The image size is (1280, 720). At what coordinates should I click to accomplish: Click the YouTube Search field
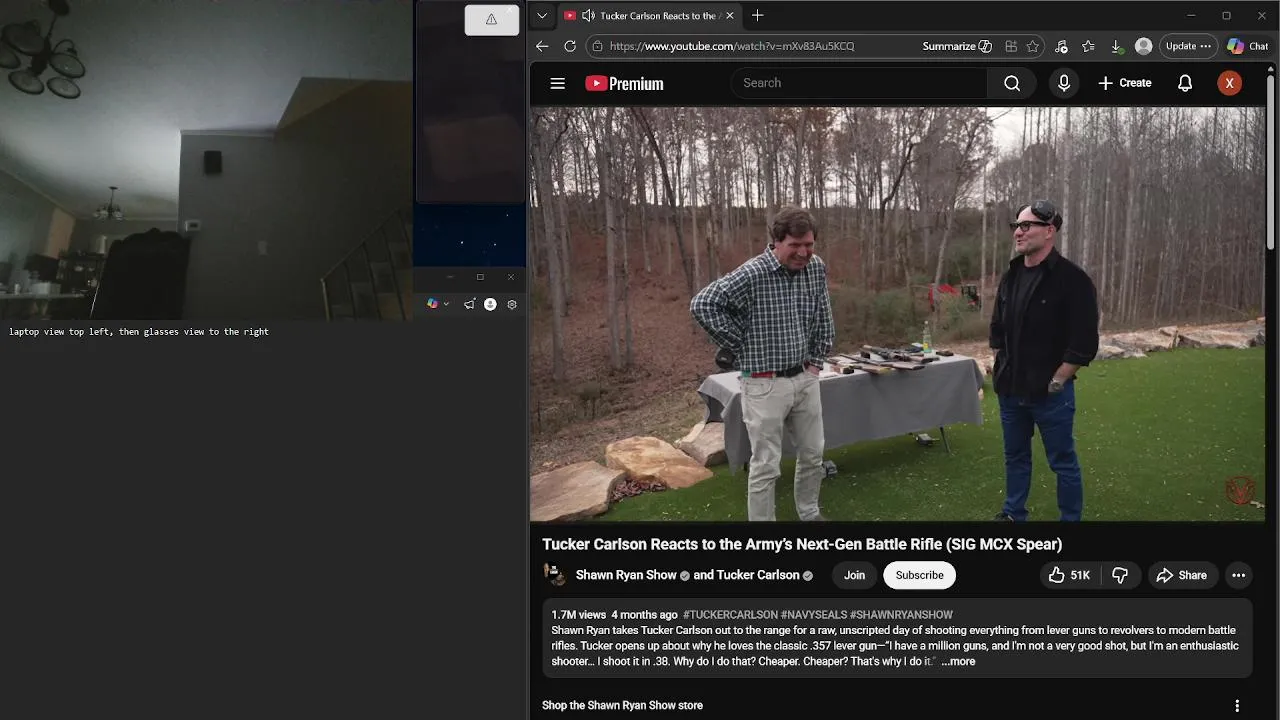[x=860, y=83]
